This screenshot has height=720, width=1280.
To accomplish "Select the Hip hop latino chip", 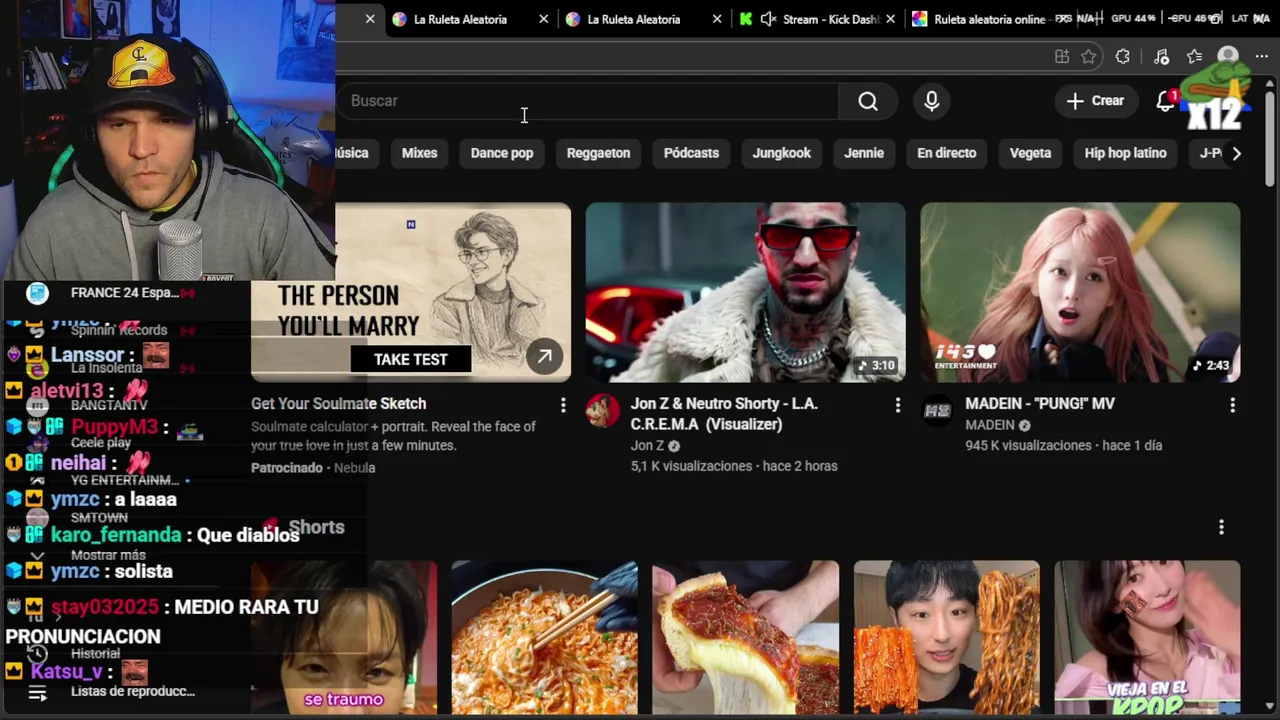I will pyautogui.click(x=1125, y=153).
